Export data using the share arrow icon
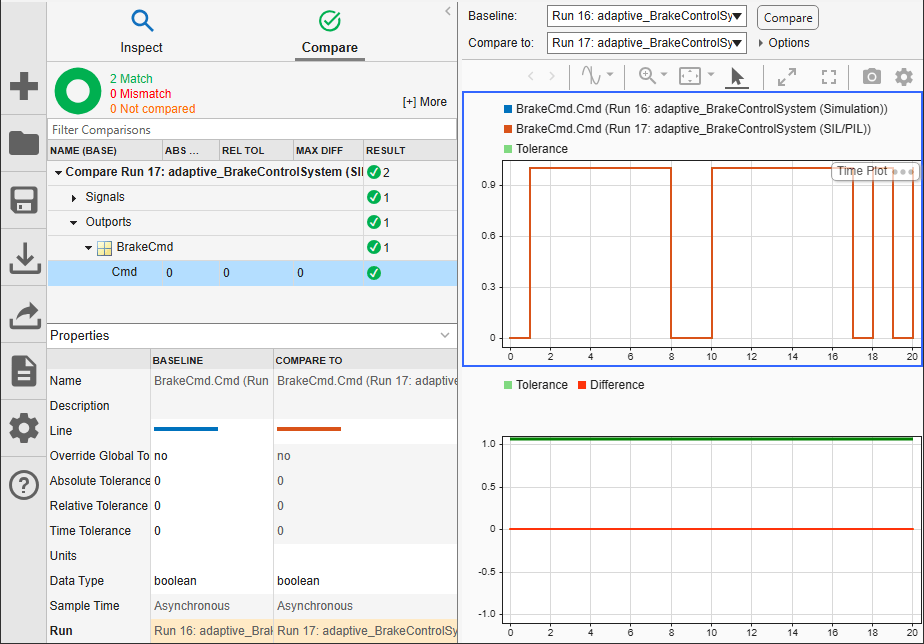Screen dimensions: 924x644 click(25, 315)
